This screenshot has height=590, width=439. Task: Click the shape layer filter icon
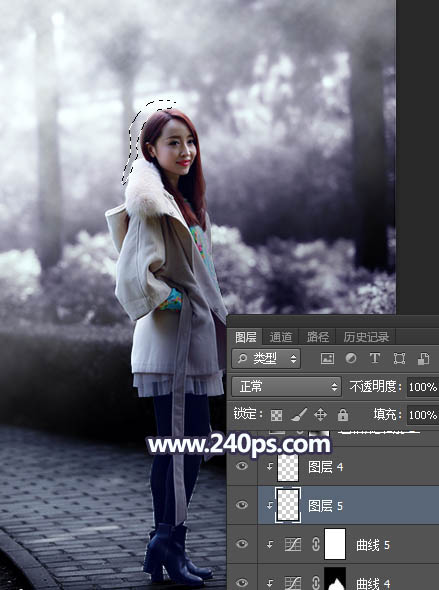pos(399,359)
